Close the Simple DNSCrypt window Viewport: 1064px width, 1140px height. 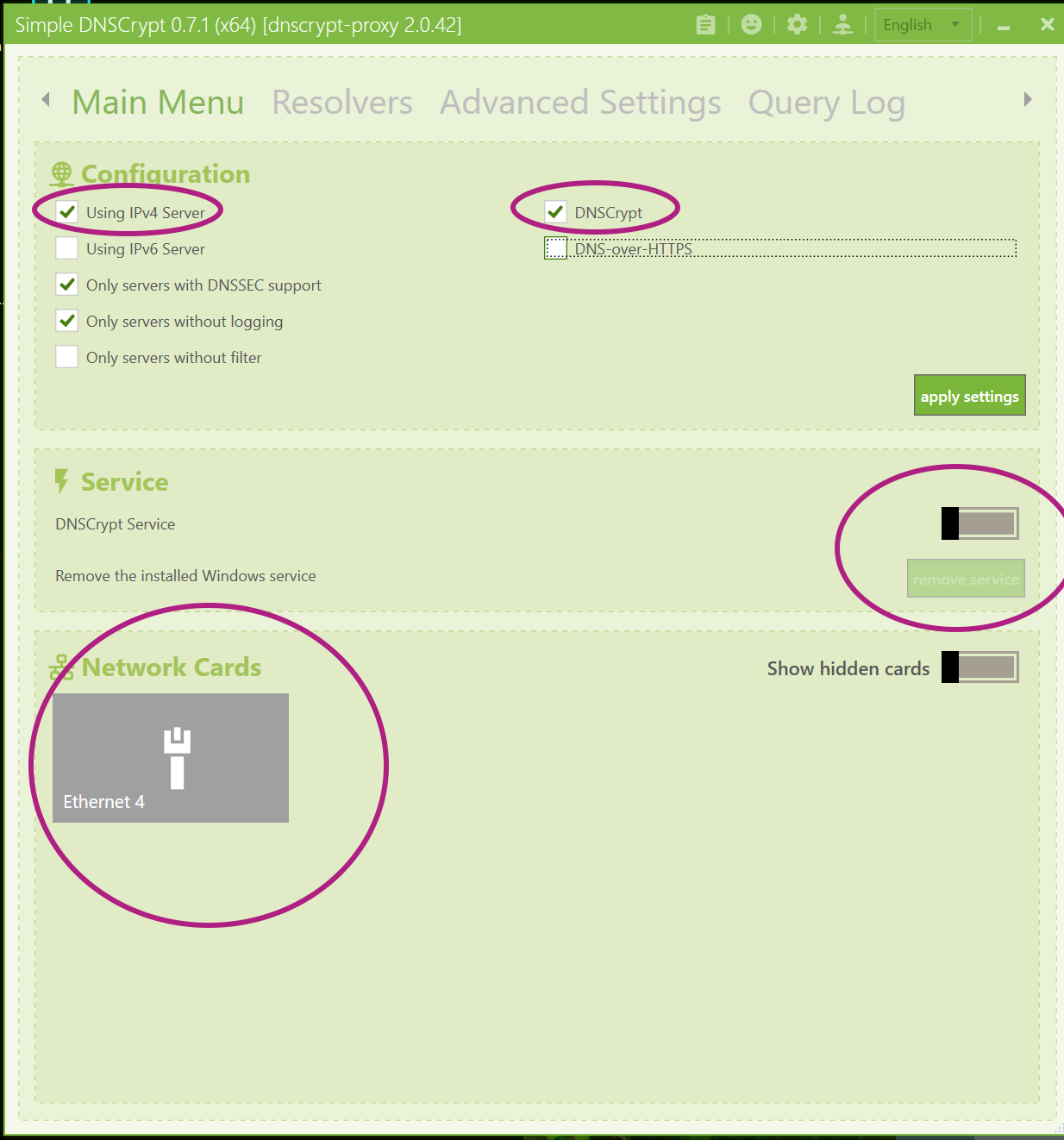[x=1047, y=25]
